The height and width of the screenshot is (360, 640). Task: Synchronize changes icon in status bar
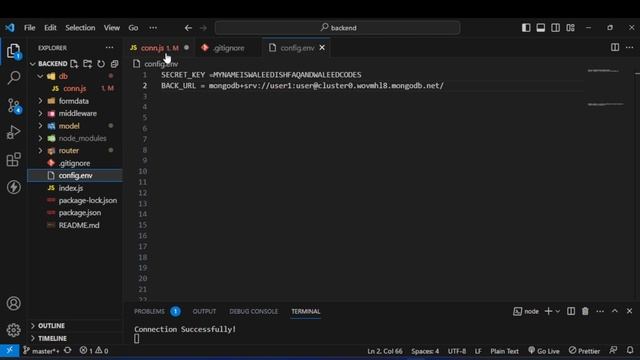(x=68, y=351)
